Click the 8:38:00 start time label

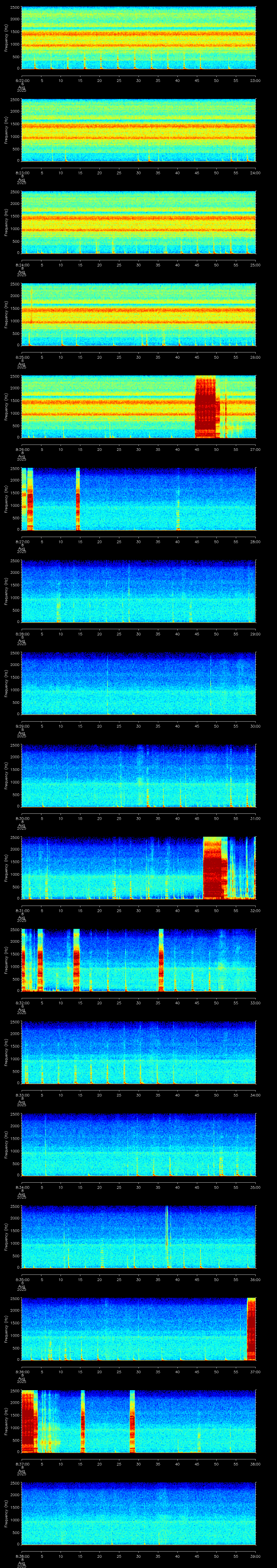pos(21,1556)
